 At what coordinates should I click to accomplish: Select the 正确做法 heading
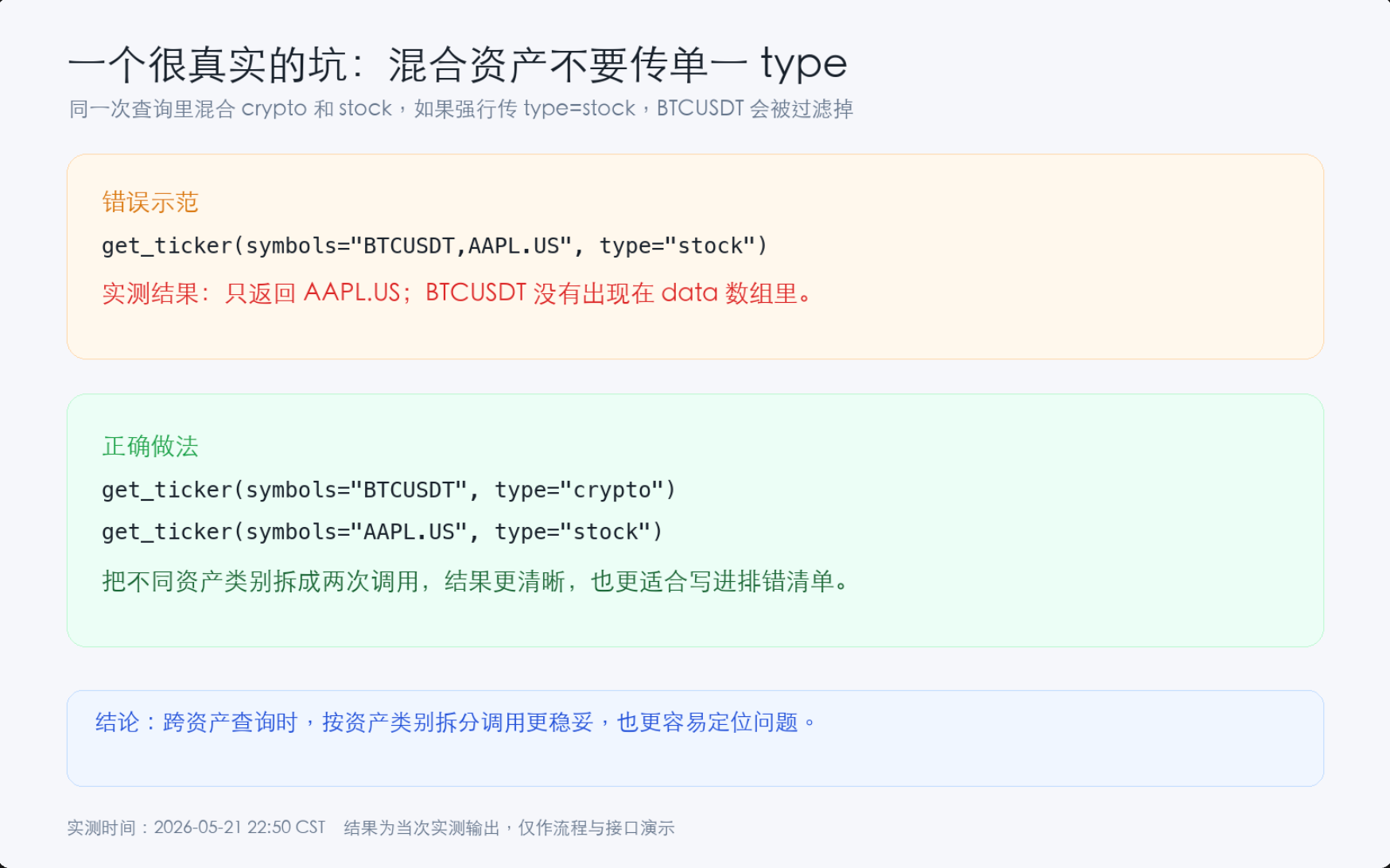pyautogui.click(x=150, y=446)
